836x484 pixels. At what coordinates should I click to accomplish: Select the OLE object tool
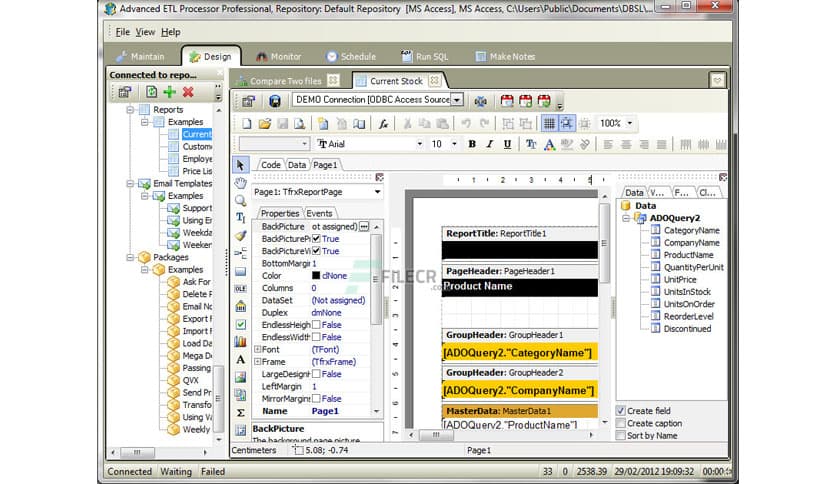(240, 288)
